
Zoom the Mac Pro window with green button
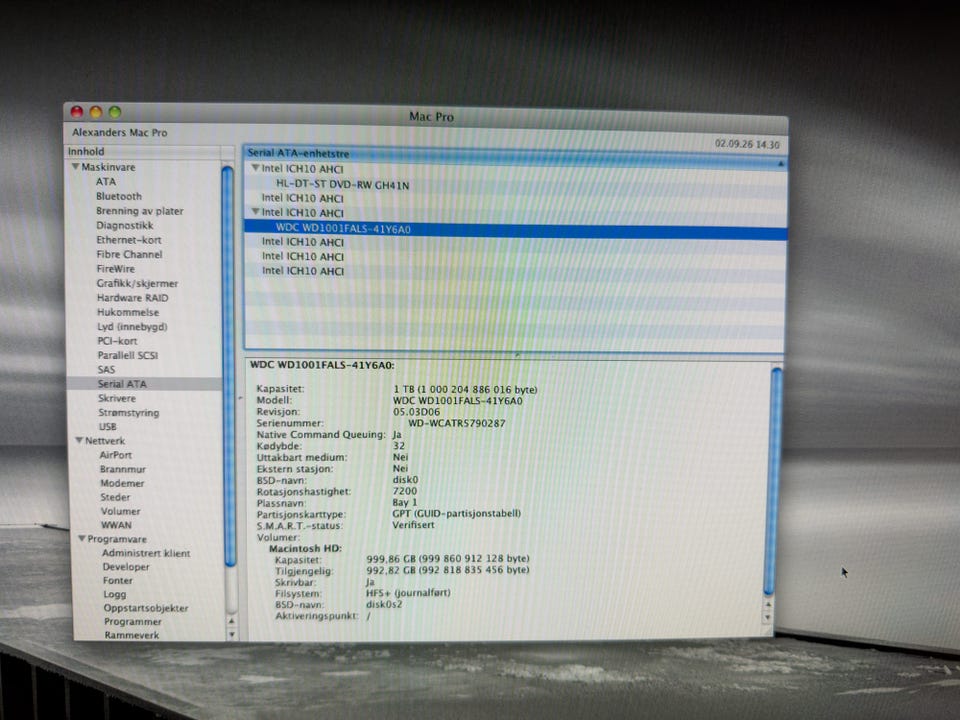pos(114,112)
